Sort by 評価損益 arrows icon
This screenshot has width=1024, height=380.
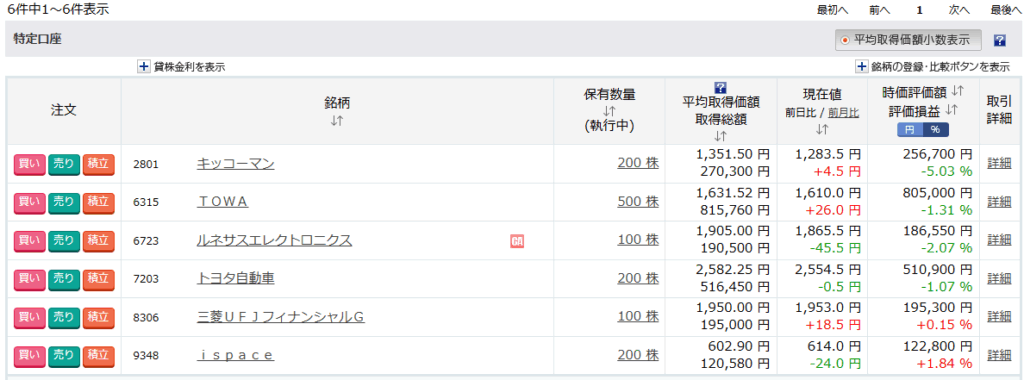pyautogui.click(x=950, y=110)
